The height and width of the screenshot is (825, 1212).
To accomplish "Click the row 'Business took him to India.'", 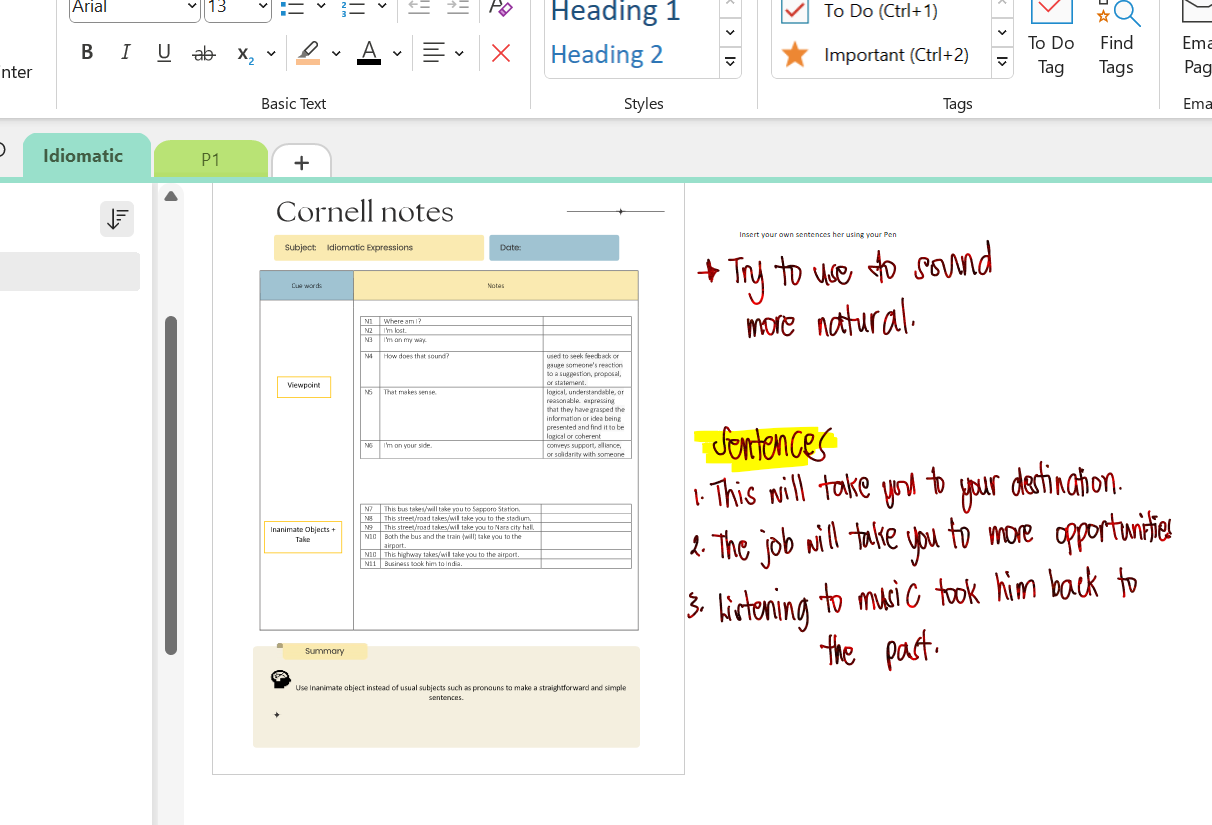I will coord(496,564).
